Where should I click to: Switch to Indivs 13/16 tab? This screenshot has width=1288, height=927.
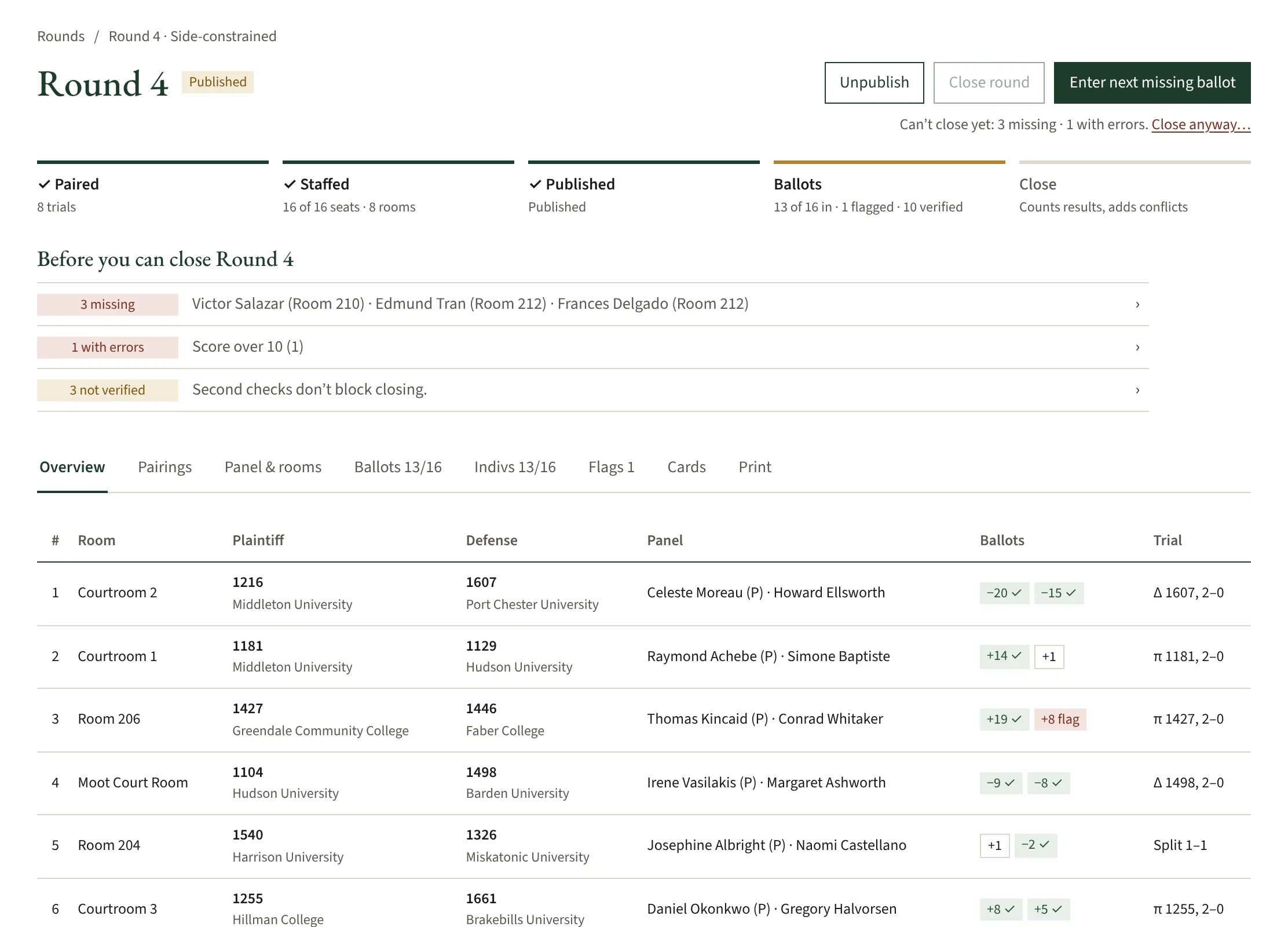pyautogui.click(x=515, y=467)
